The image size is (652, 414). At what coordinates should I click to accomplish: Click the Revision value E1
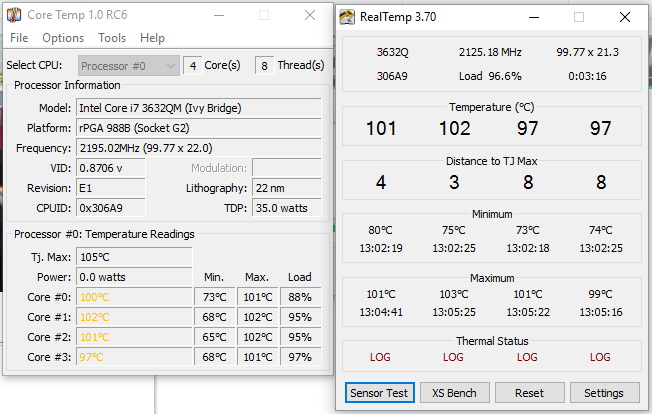[x=111, y=188]
